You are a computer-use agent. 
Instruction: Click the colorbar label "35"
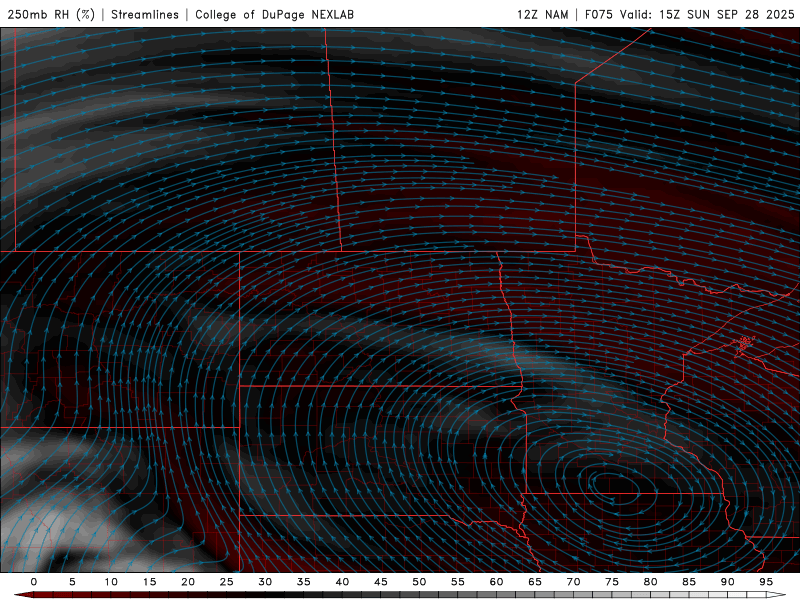304,582
